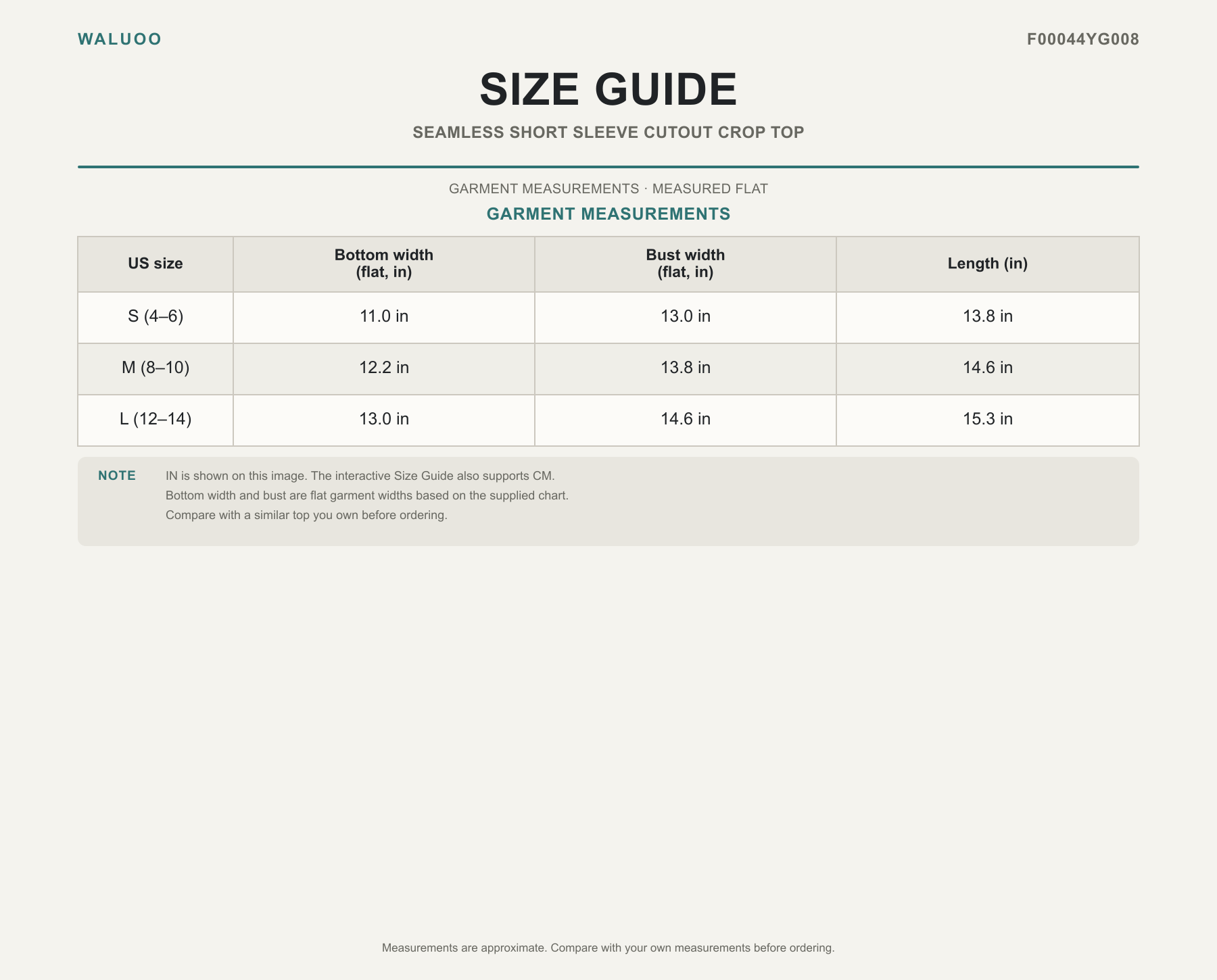Click the 'Compare with a similar top' note
The width and height of the screenshot is (1217, 980).
click(x=306, y=515)
